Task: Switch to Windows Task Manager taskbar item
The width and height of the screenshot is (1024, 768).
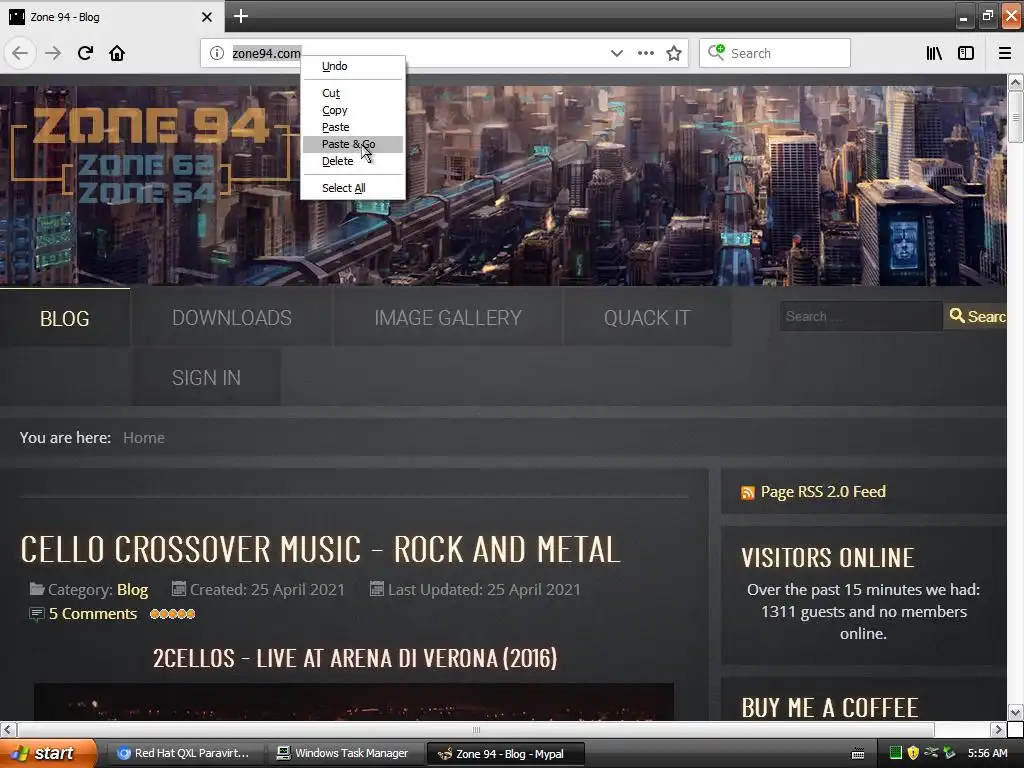Action: coord(344,753)
